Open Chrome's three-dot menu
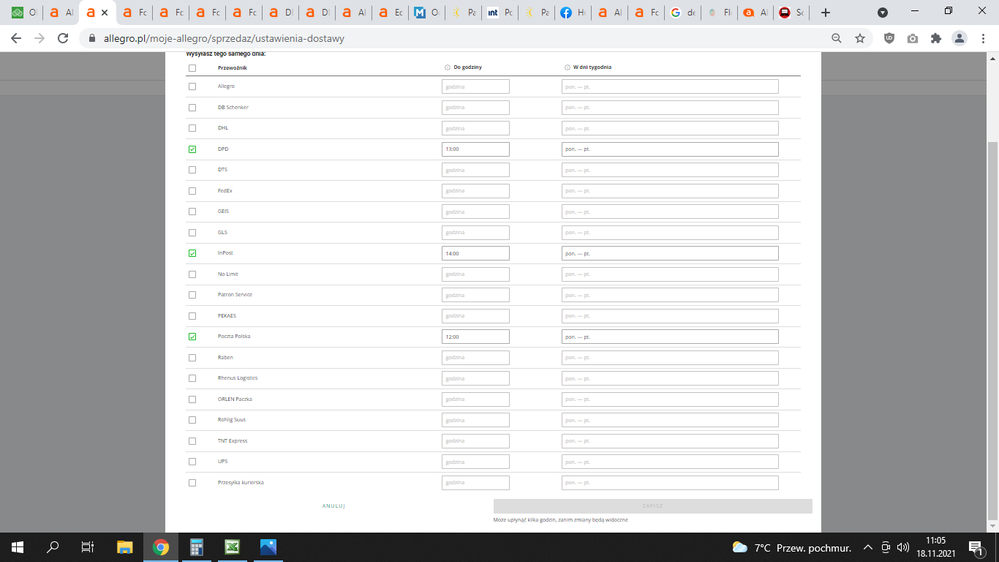Viewport: 999px width, 562px height. tap(983, 38)
